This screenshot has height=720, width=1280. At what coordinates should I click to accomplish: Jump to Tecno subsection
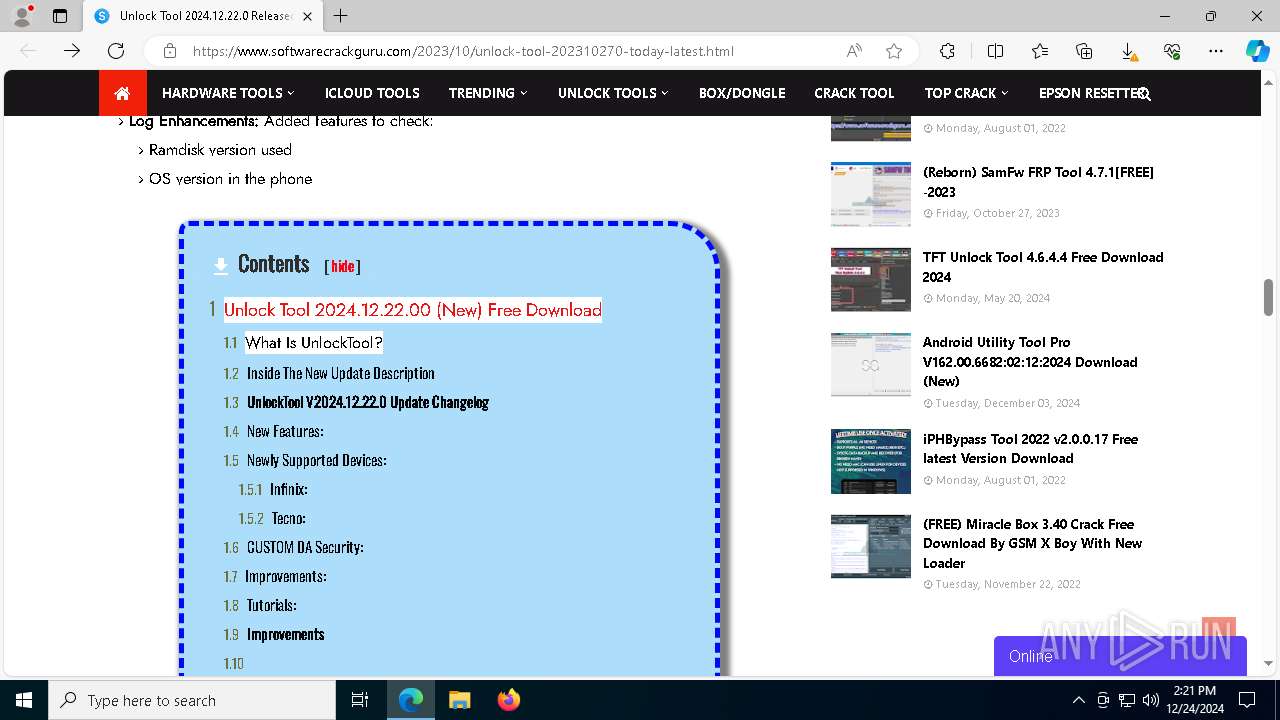point(288,518)
